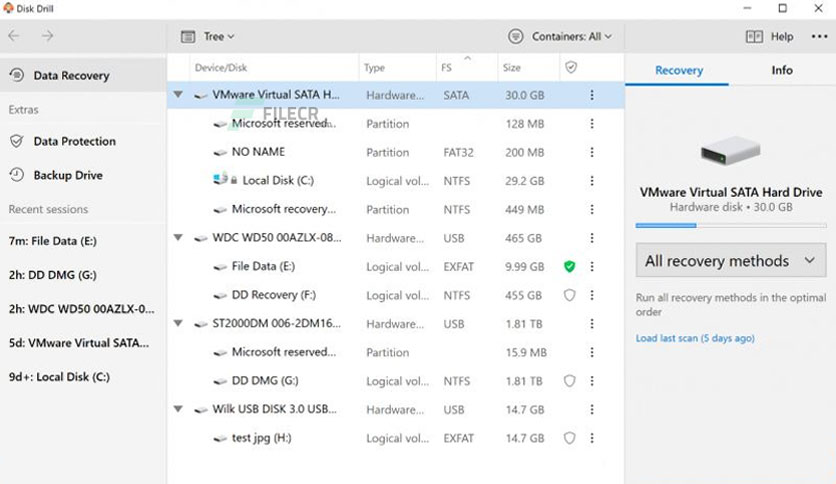Click the Windows icon beside Local Disk (C:)

(220, 179)
